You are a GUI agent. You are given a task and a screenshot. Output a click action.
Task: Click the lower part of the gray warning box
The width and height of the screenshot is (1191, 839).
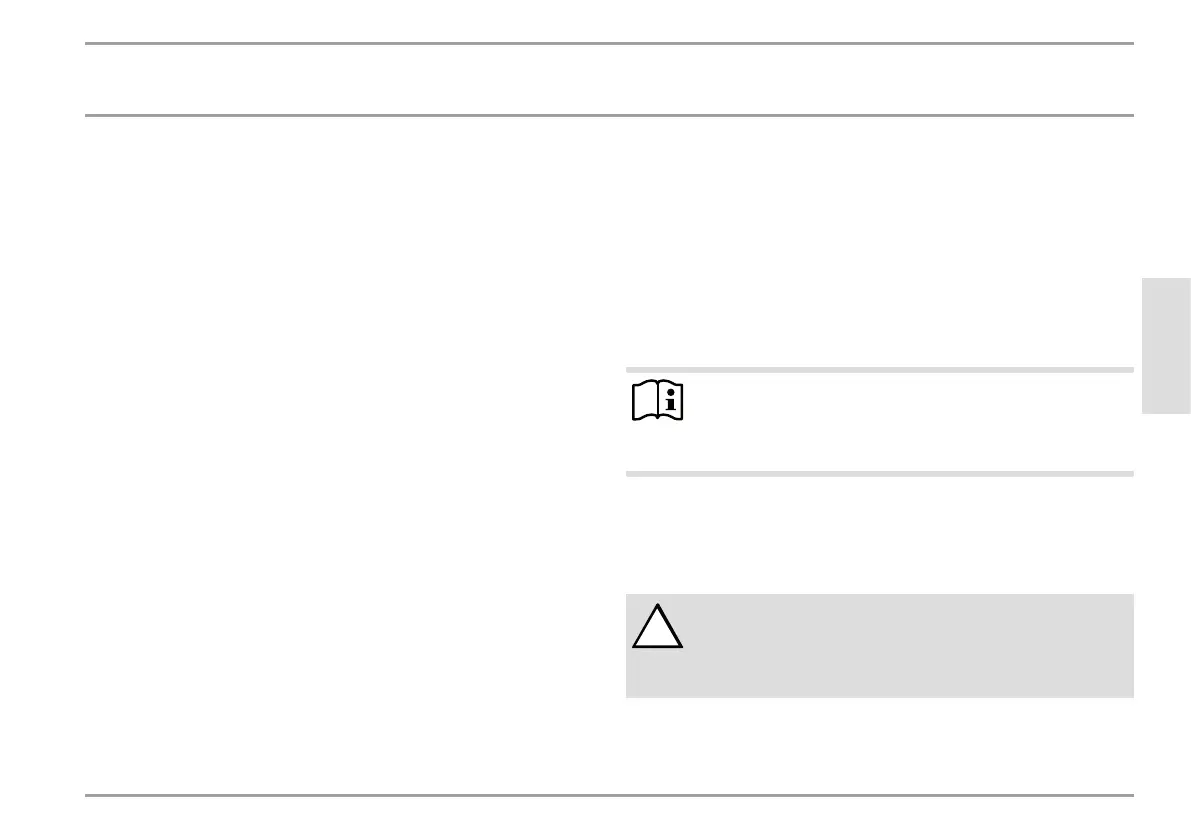880,678
